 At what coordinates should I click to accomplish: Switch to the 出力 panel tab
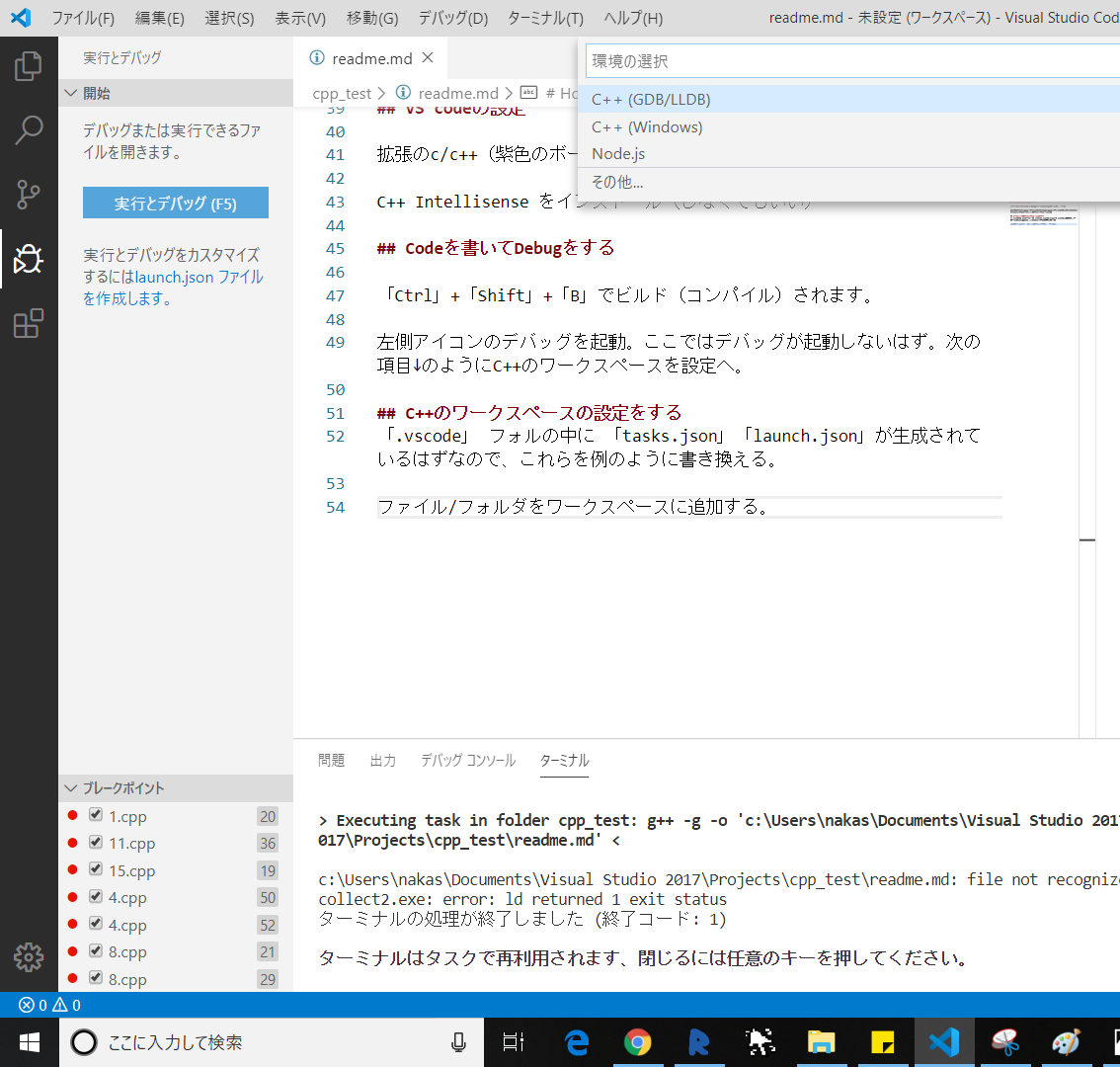click(383, 760)
